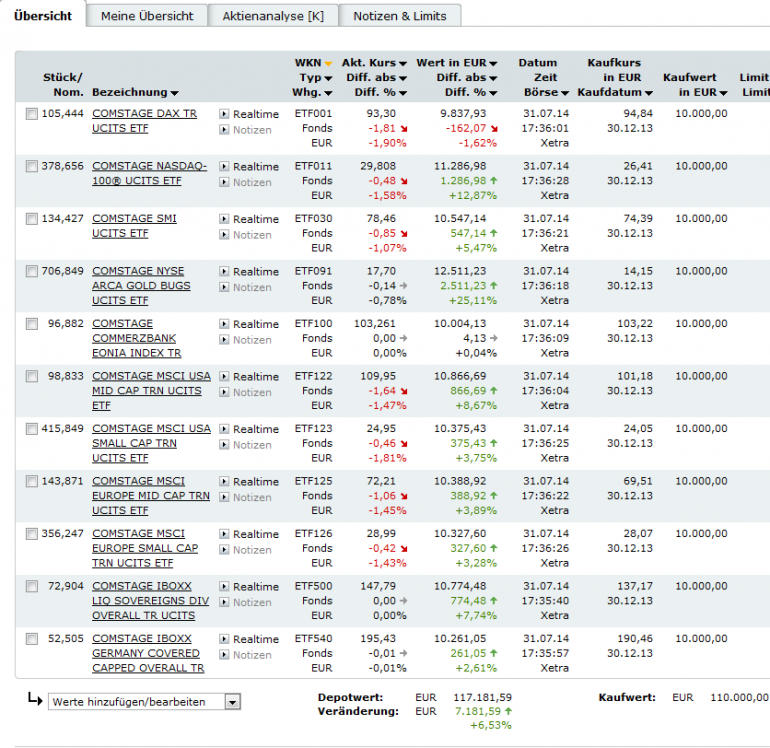Screen dimensions: 770x748
Task: Check the box for MSCI EUROPE SMALL CAP
Action: click(x=32, y=534)
